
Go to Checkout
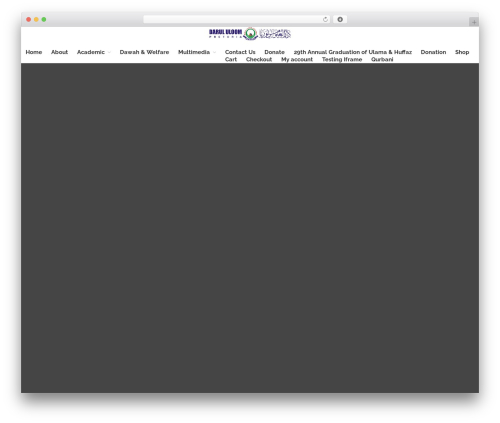point(259,59)
